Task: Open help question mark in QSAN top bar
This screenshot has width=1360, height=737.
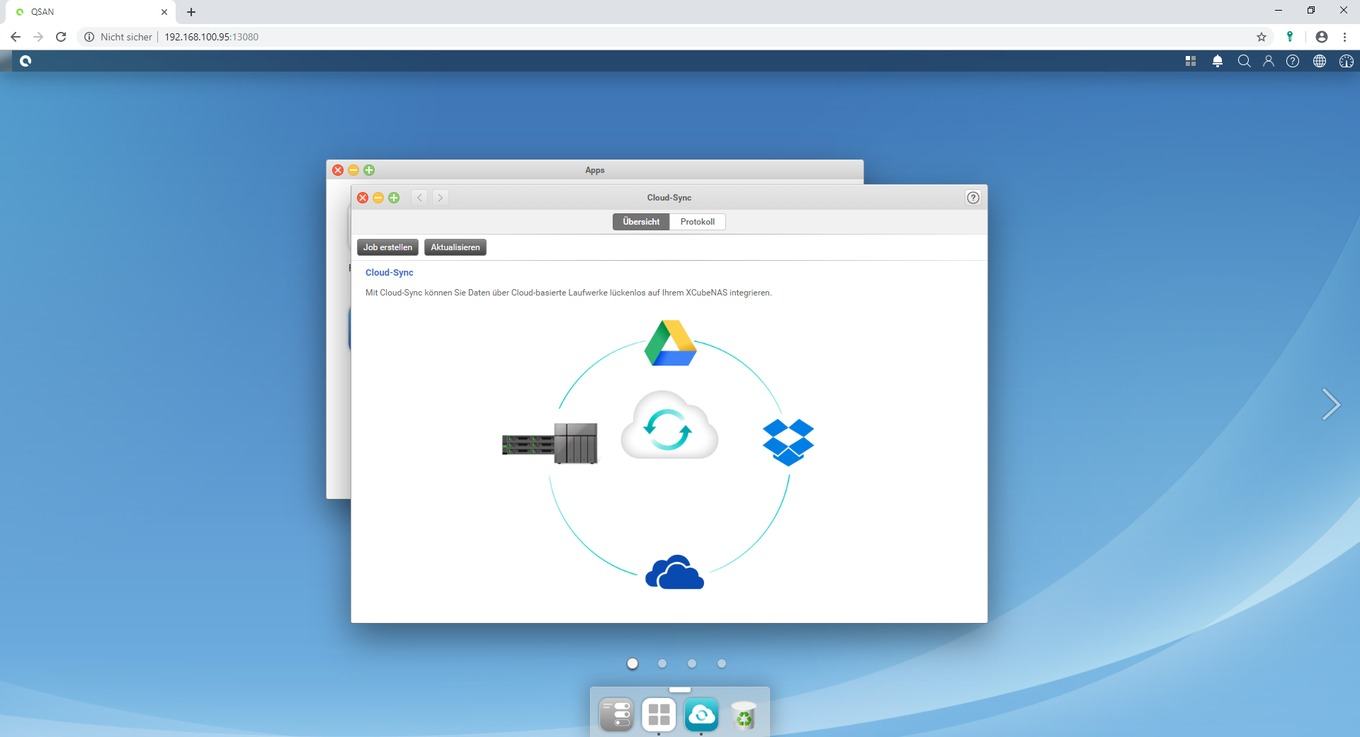Action: [1293, 61]
